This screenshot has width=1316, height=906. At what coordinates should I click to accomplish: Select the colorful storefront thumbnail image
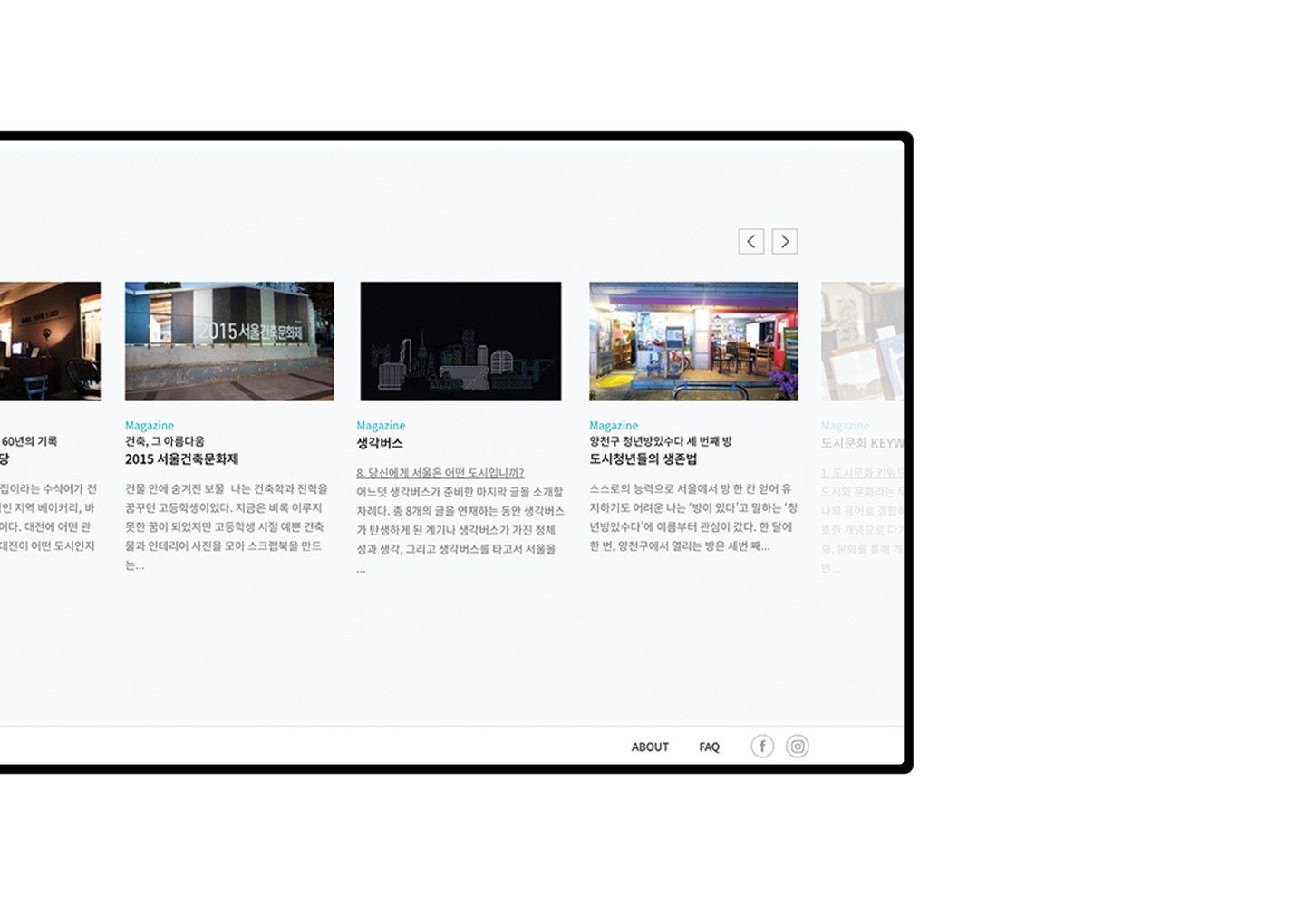click(x=693, y=341)
